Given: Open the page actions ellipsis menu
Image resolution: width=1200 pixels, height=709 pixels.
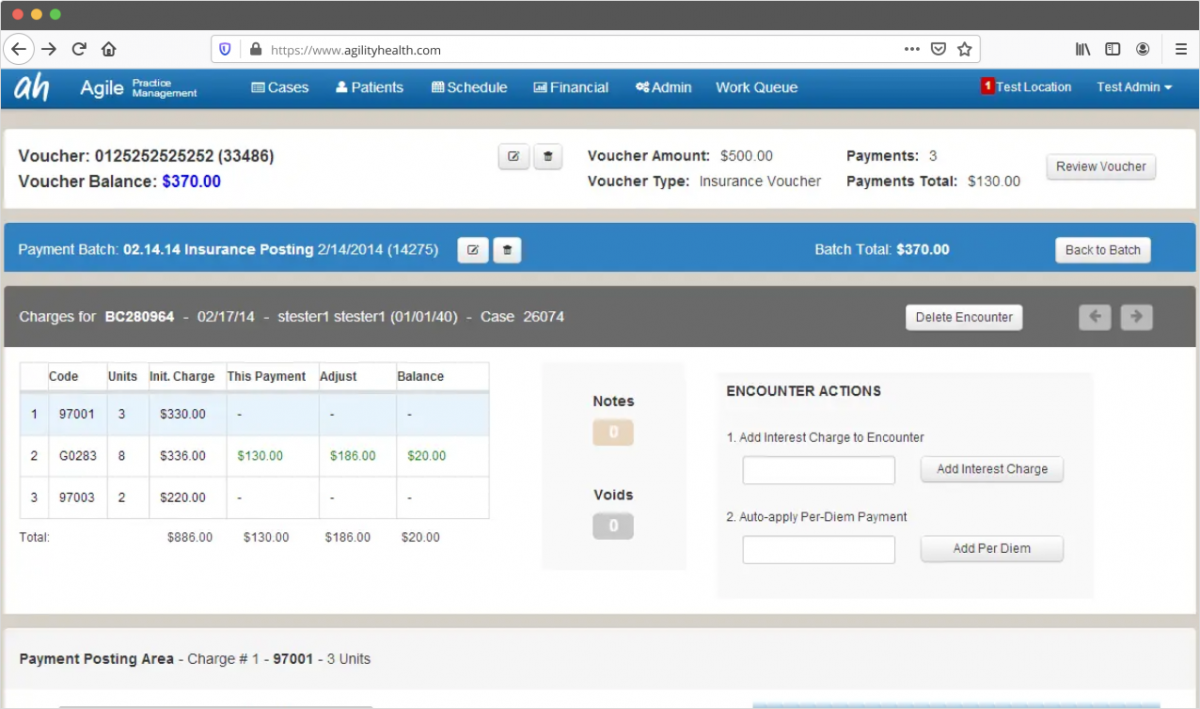Looking at the screenshot, I should pos(912,48).
